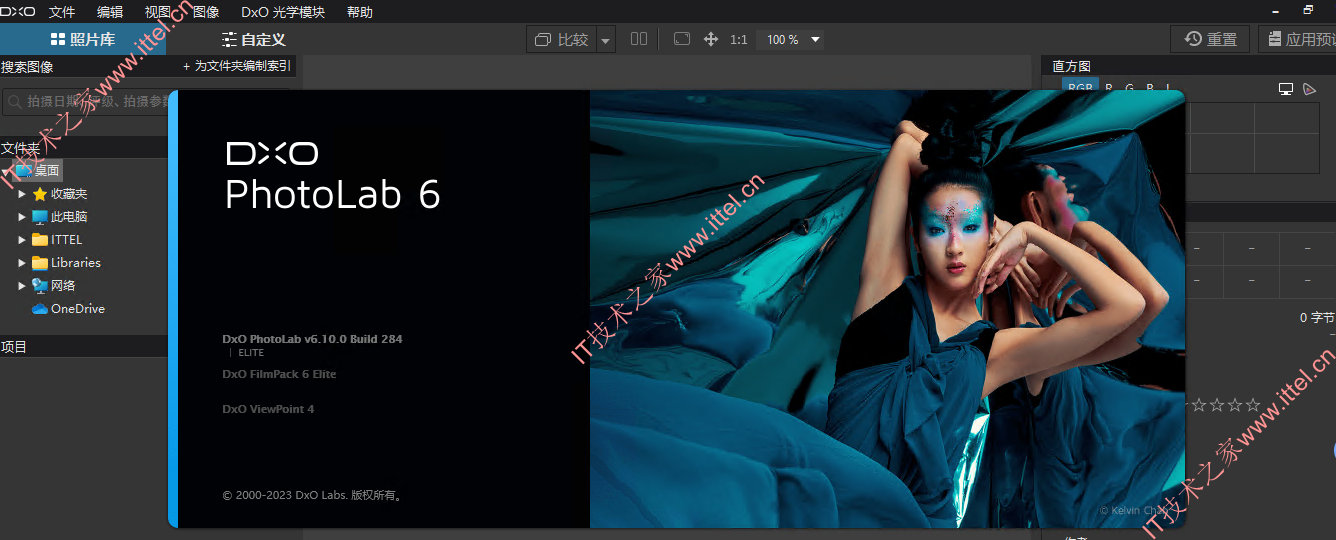The image size is (1336, 540).
Task: Toggle side-by-side split view icon
Action: [639, 39]
